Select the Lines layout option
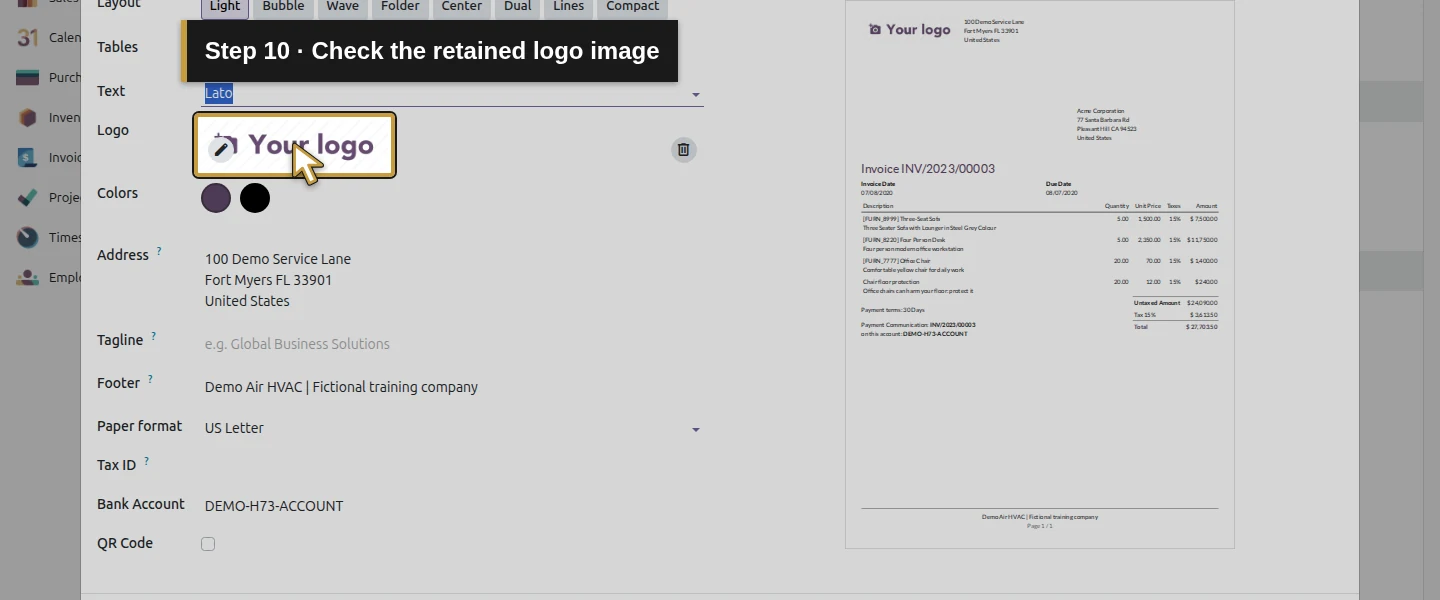 click(x=568, y=6)
